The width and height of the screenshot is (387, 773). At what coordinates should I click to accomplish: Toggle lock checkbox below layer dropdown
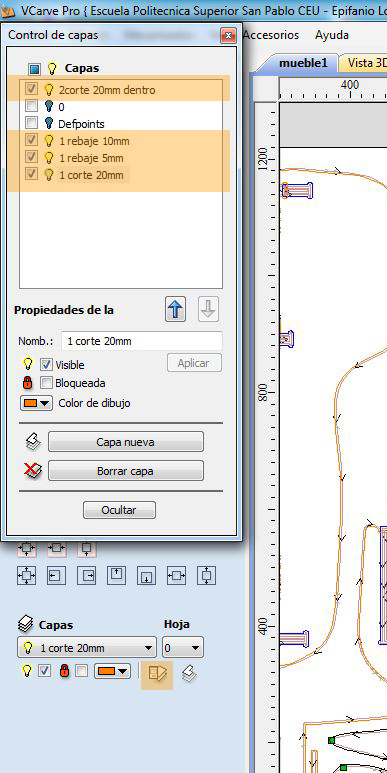82,671
